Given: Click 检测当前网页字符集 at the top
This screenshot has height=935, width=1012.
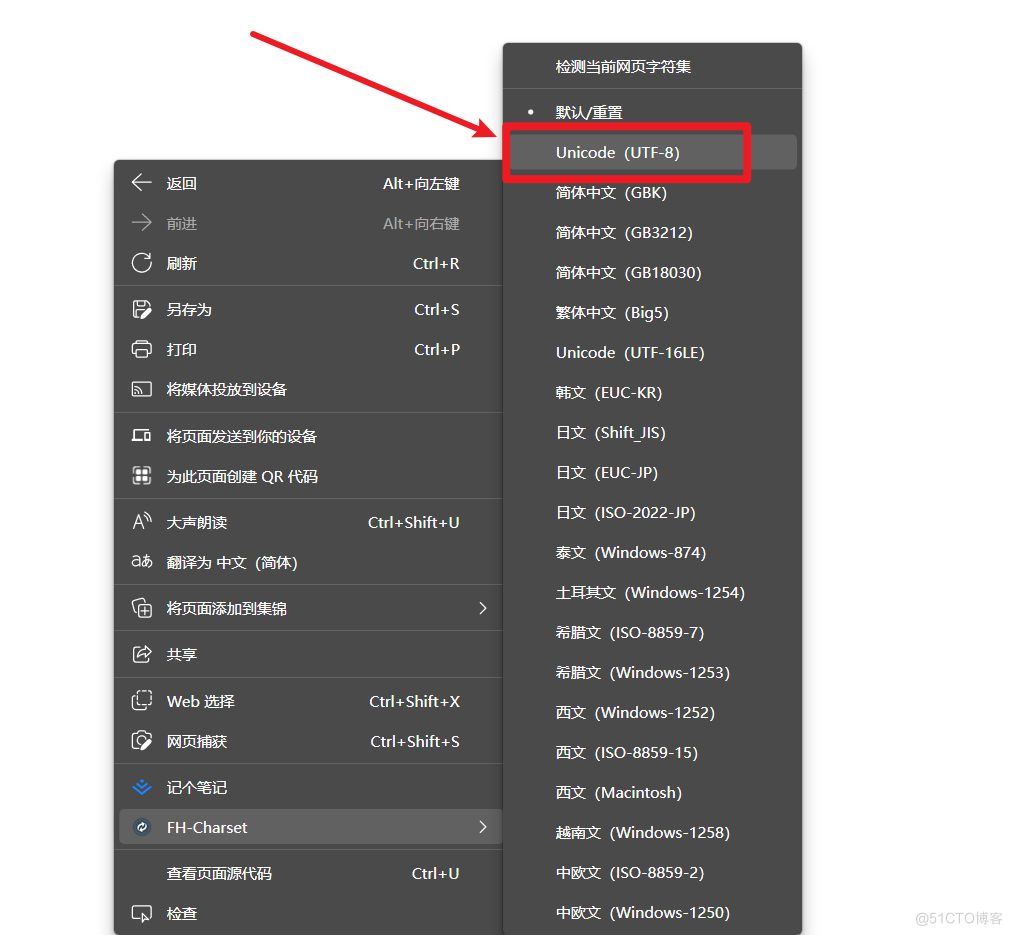Looking at the screenshot, I should 623,67.
